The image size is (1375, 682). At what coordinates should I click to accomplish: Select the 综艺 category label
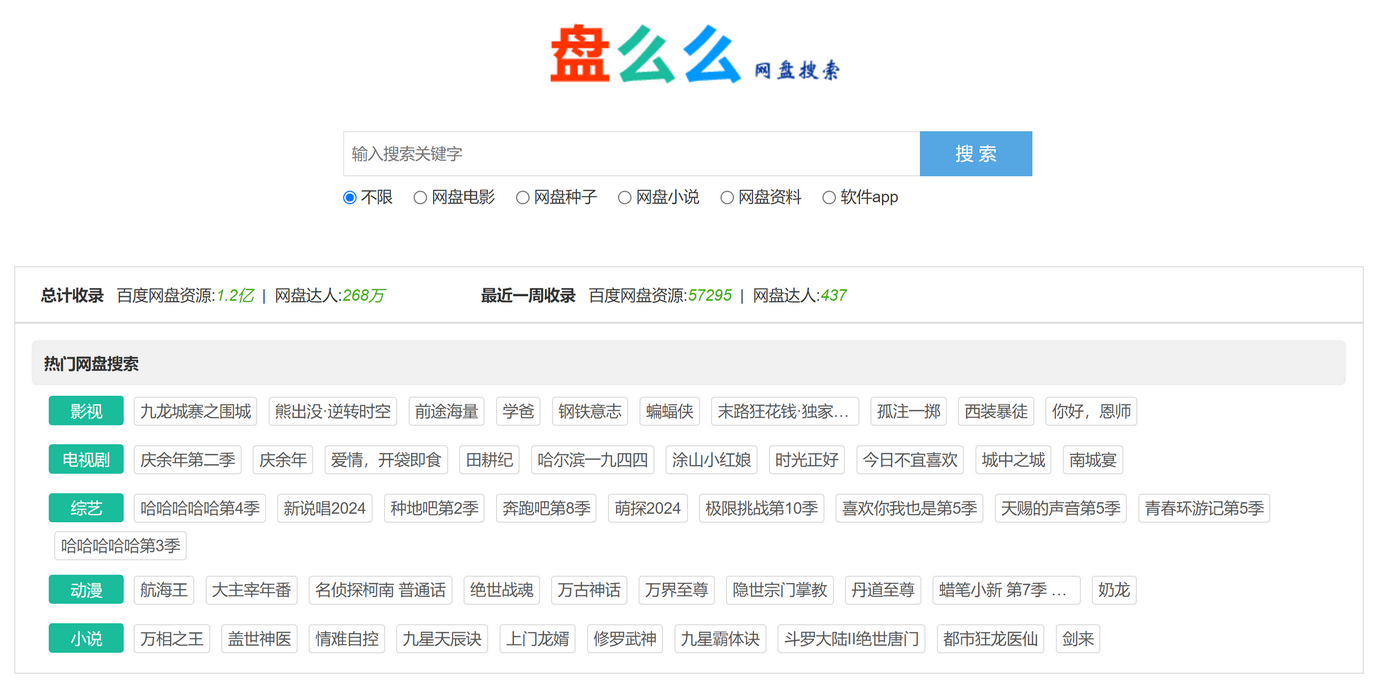tap(85, 508)
